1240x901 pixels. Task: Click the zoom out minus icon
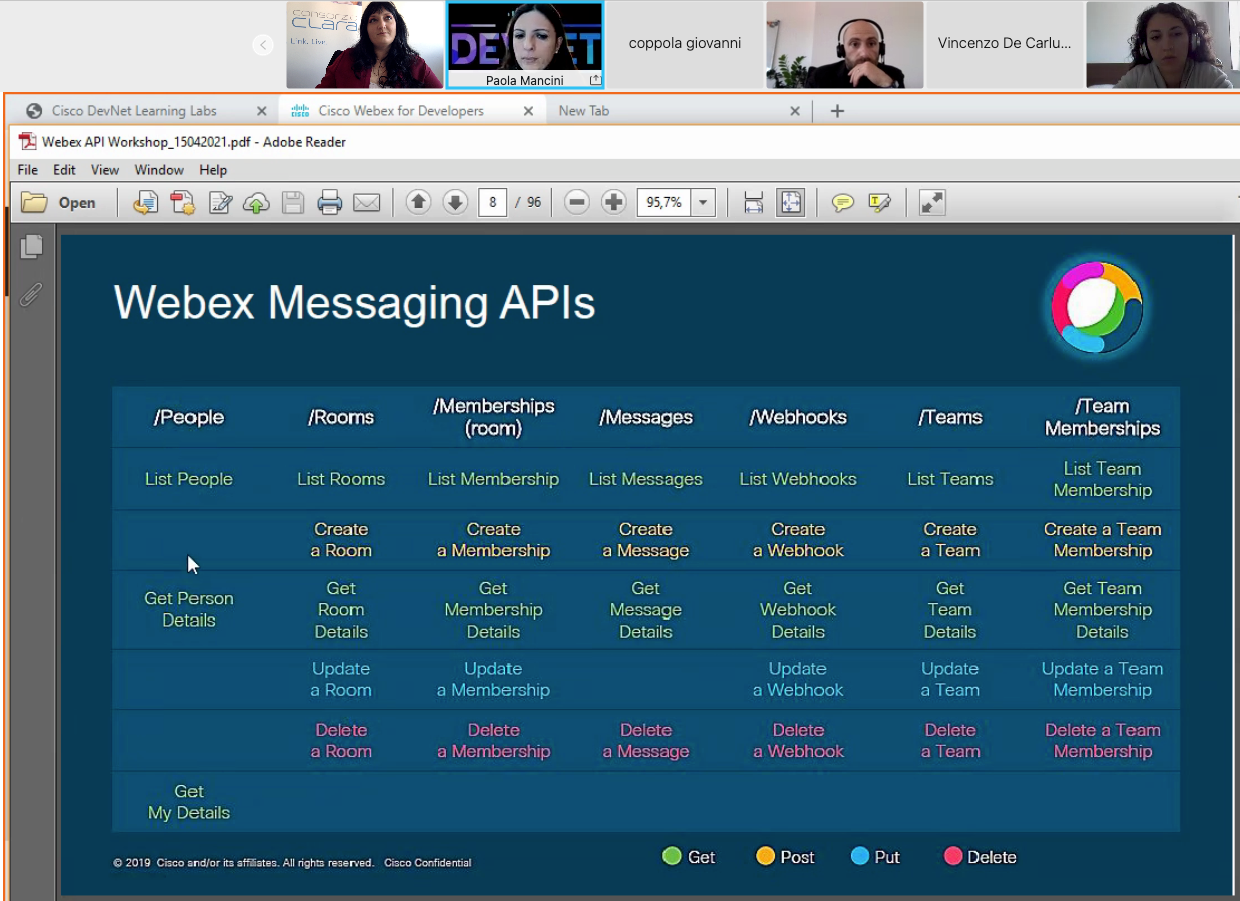click(x=577, y=203)
